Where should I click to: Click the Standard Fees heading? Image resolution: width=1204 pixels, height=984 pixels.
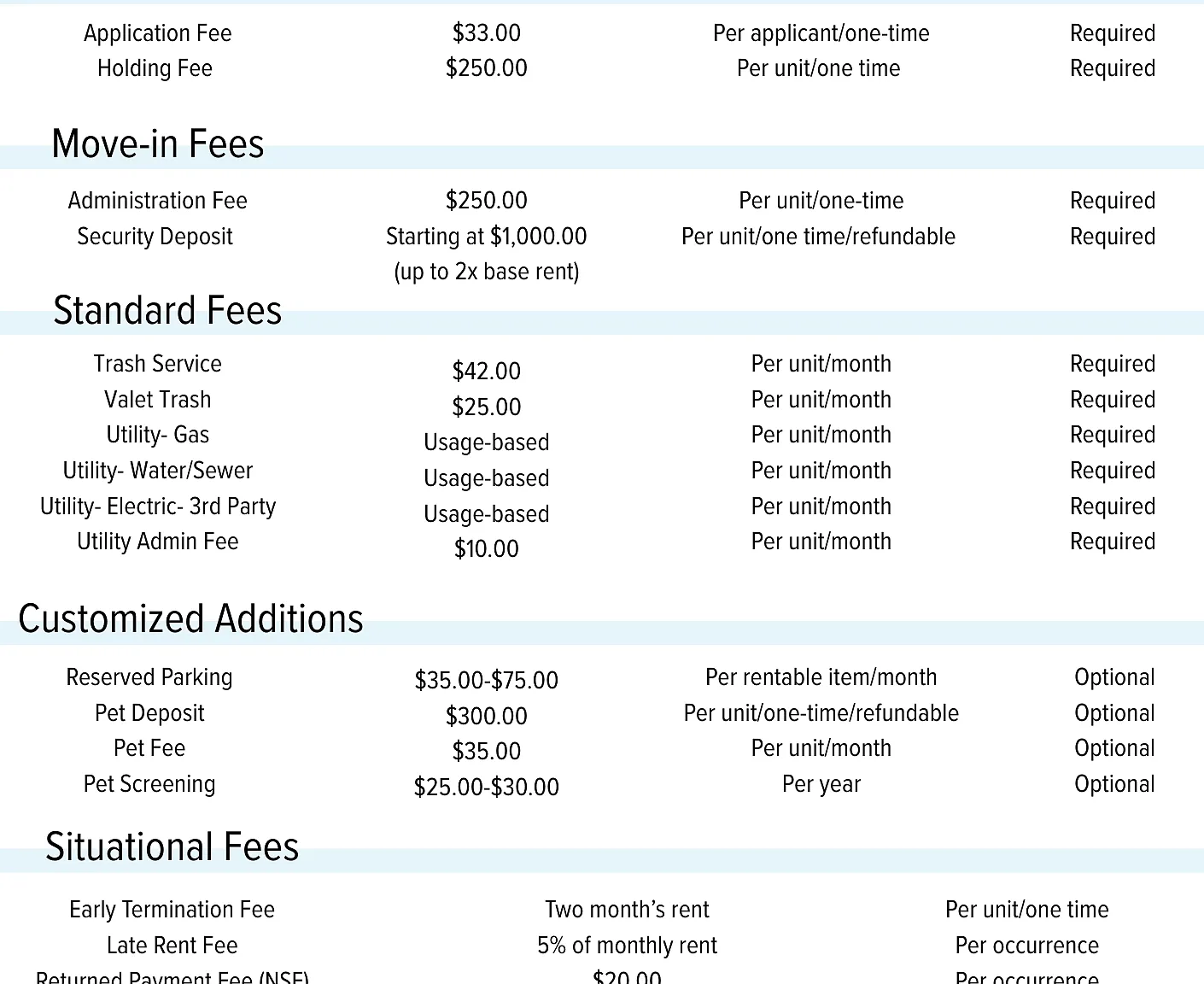coord(167,310)
